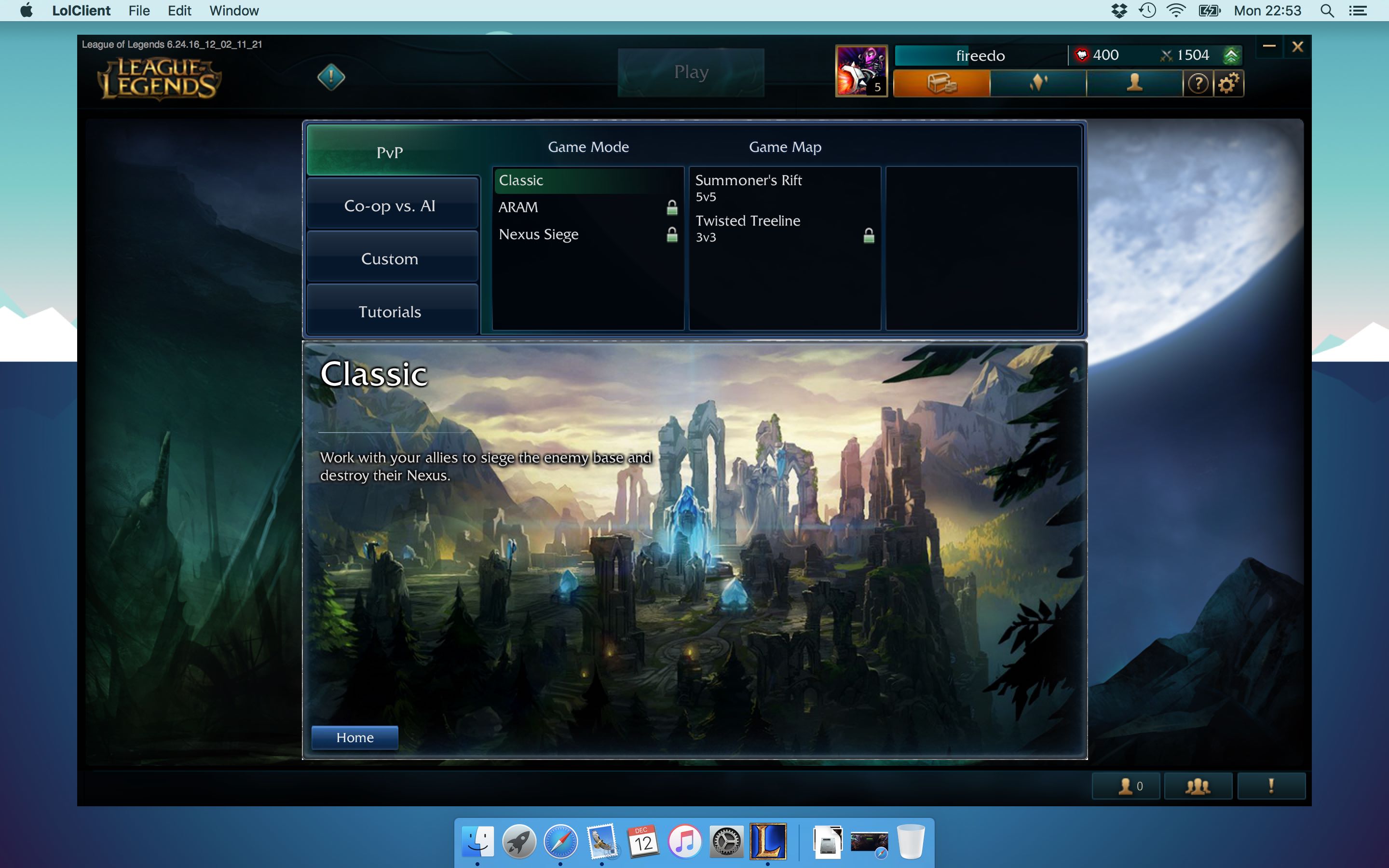
Task: Open the notifications exclamation icon
Action: point(1271,786)
